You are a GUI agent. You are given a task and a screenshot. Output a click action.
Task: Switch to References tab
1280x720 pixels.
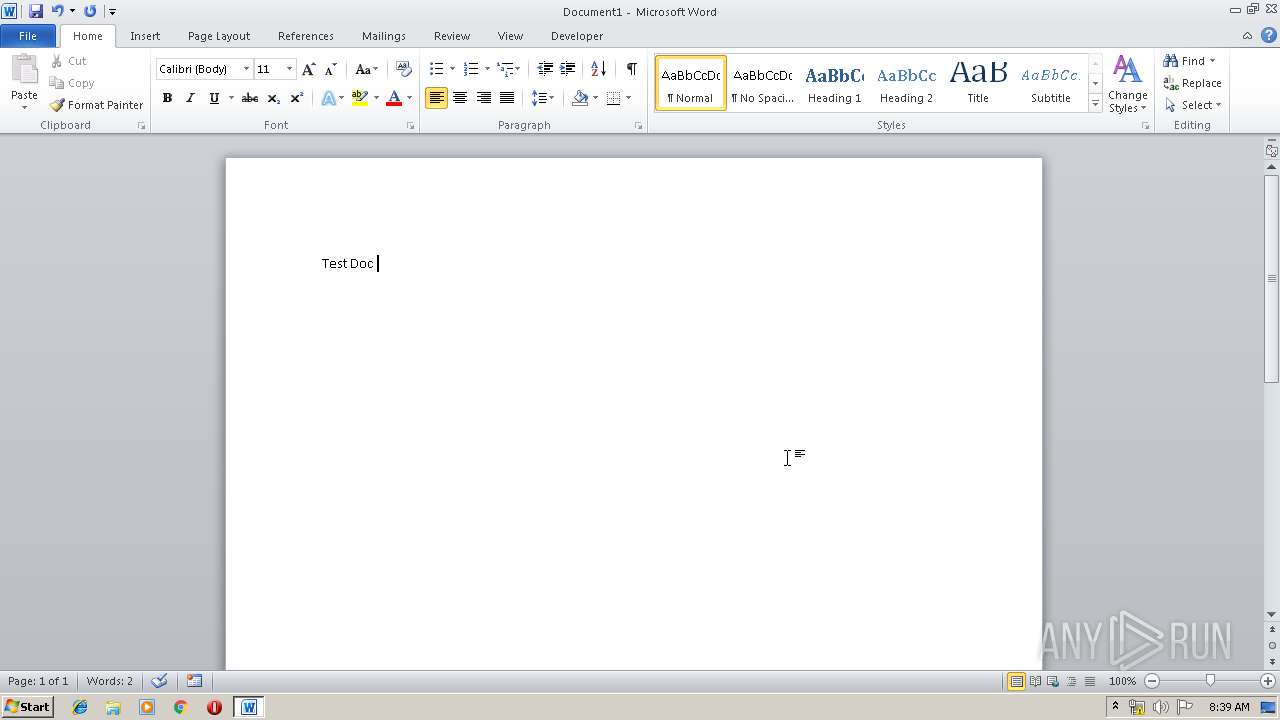[306, 36]
